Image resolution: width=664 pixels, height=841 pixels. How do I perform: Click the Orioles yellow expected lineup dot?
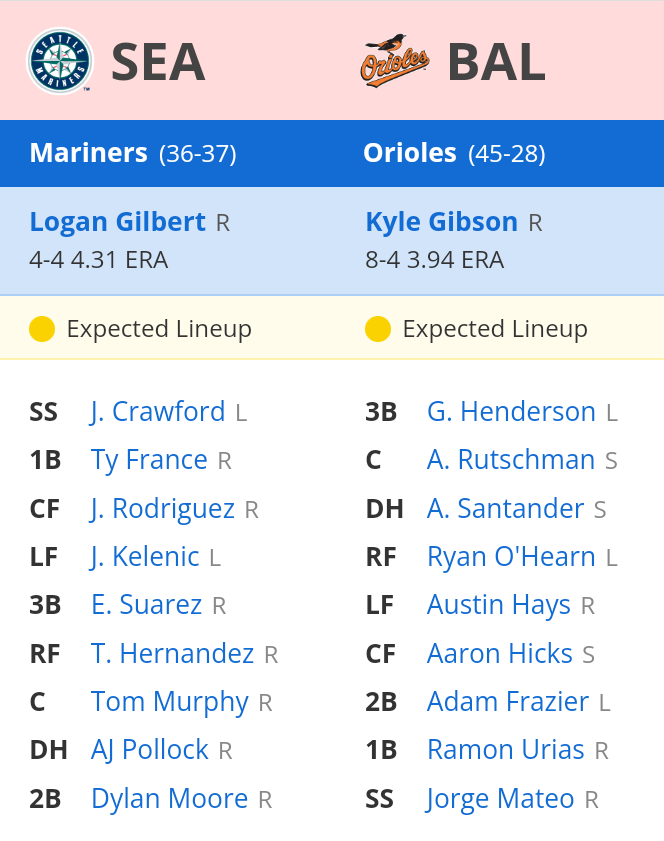378,329
